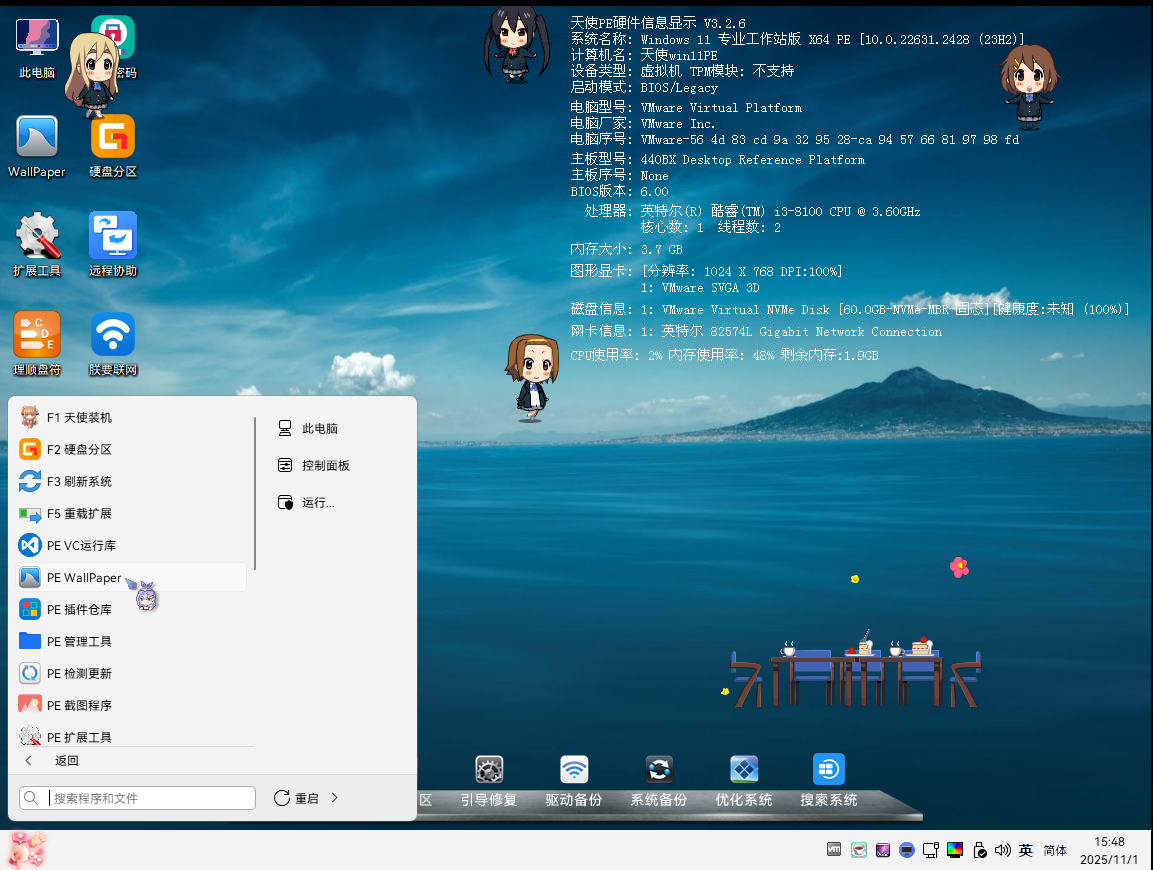Launch 驱动备份 from the bottom dock
The image size is (1153, 870).
point(574,770)
